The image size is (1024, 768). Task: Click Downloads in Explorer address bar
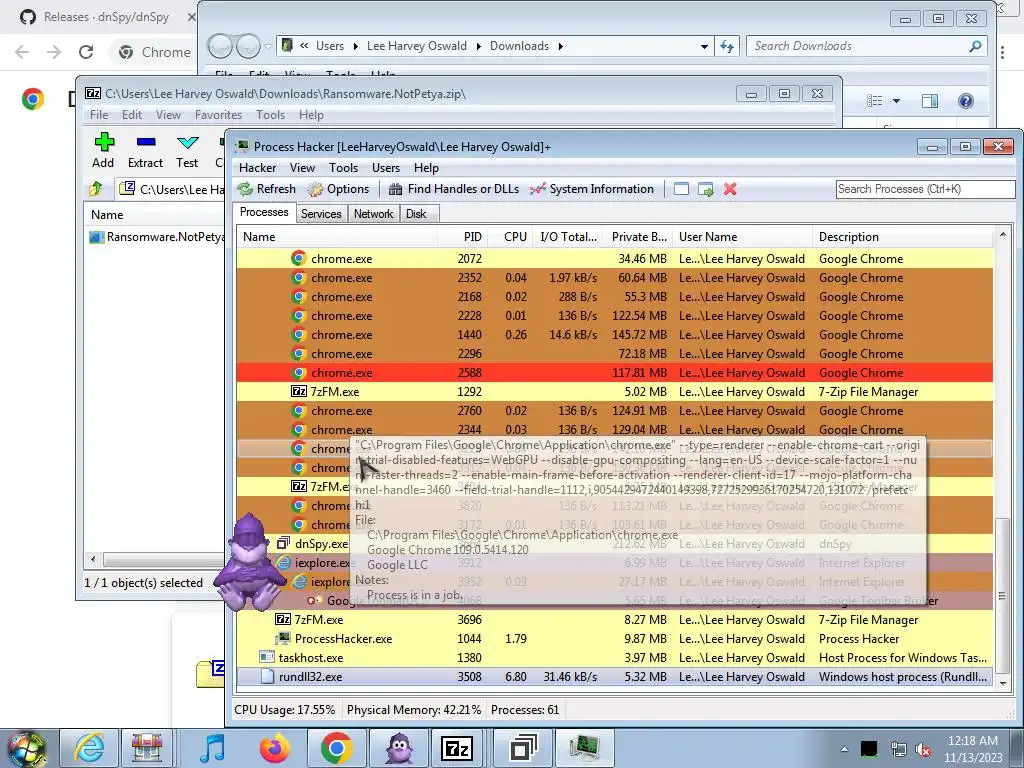click(519, 46)
